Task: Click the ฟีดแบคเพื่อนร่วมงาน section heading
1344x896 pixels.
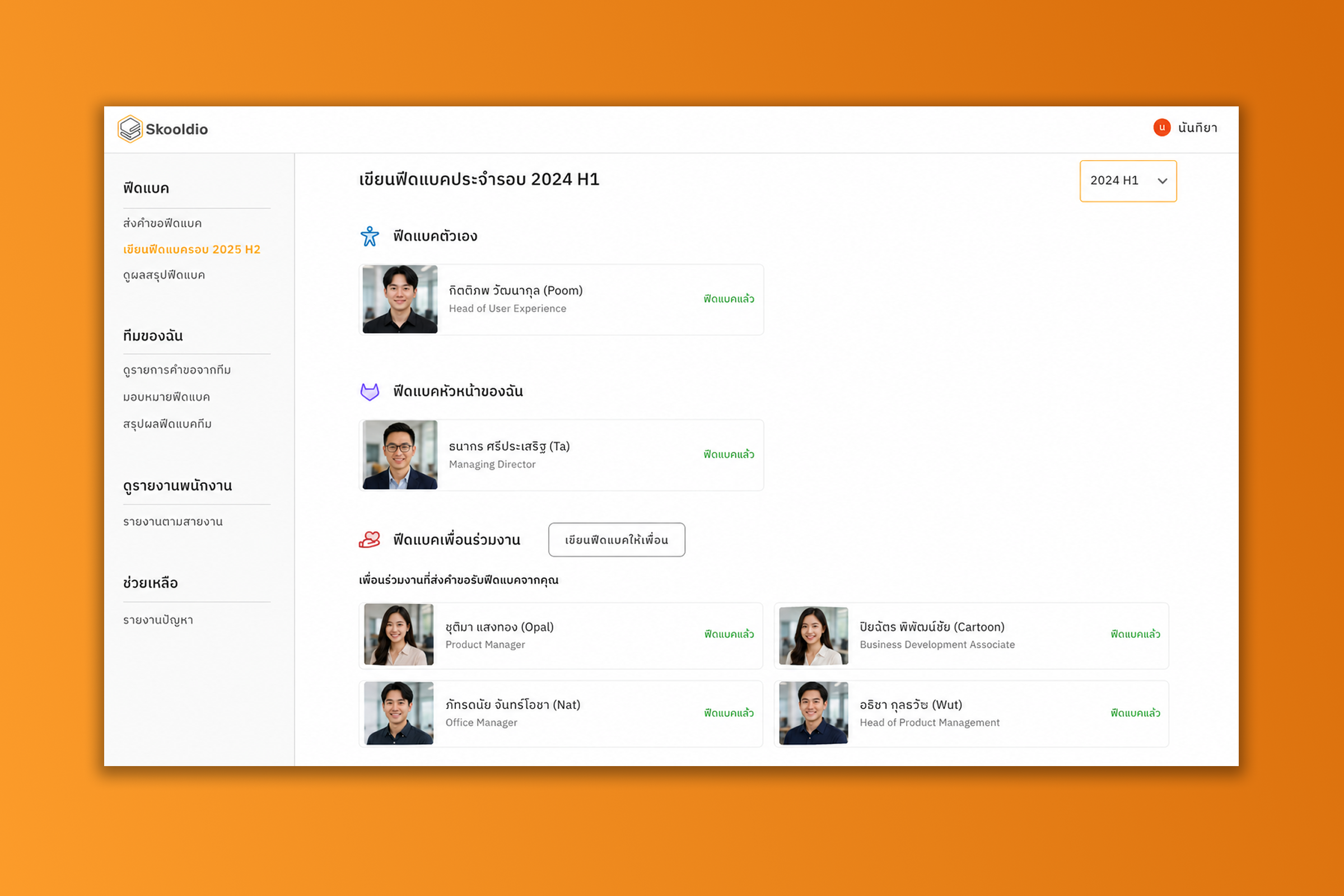Action: pos(456,540)
